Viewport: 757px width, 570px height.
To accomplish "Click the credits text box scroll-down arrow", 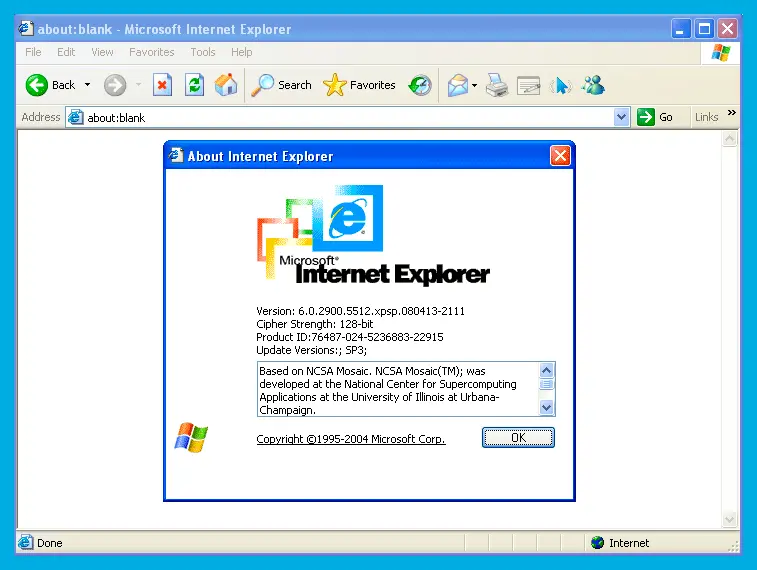I will point(547,408).
